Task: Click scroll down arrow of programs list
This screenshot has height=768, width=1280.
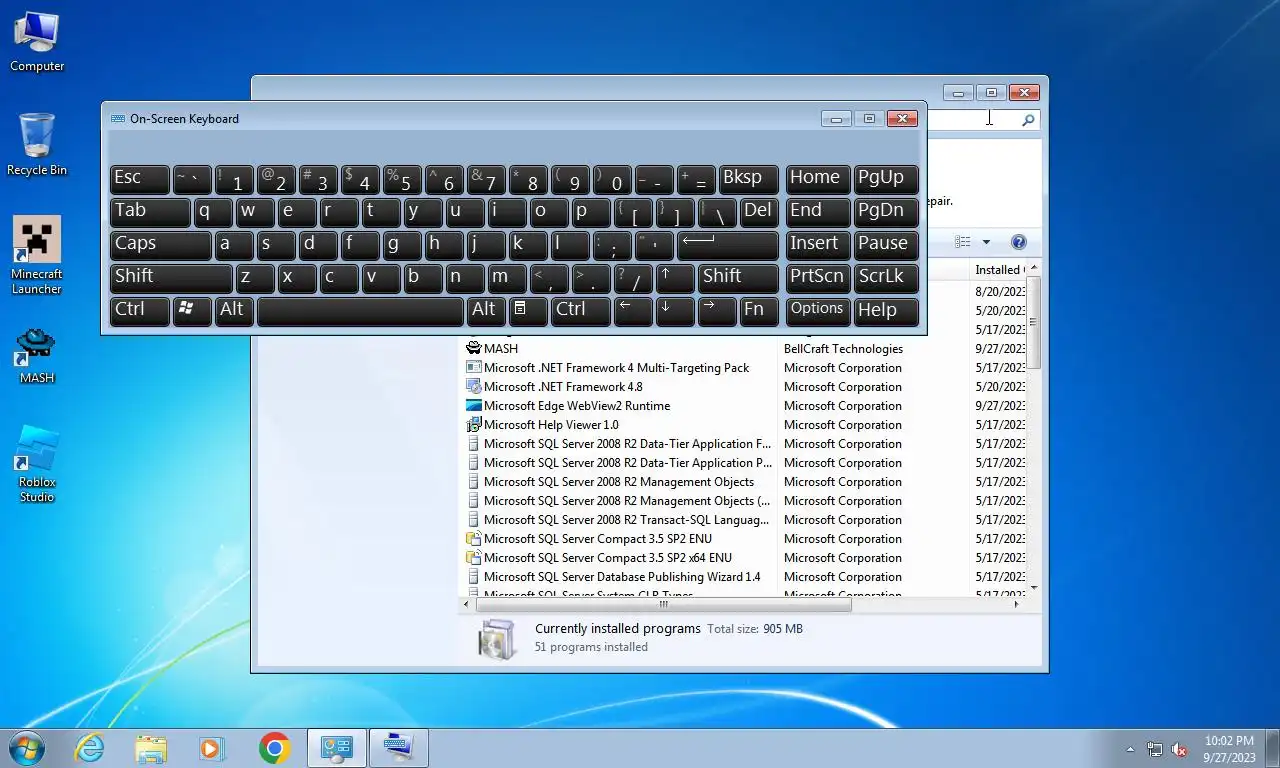Action: pos(1034,588)
